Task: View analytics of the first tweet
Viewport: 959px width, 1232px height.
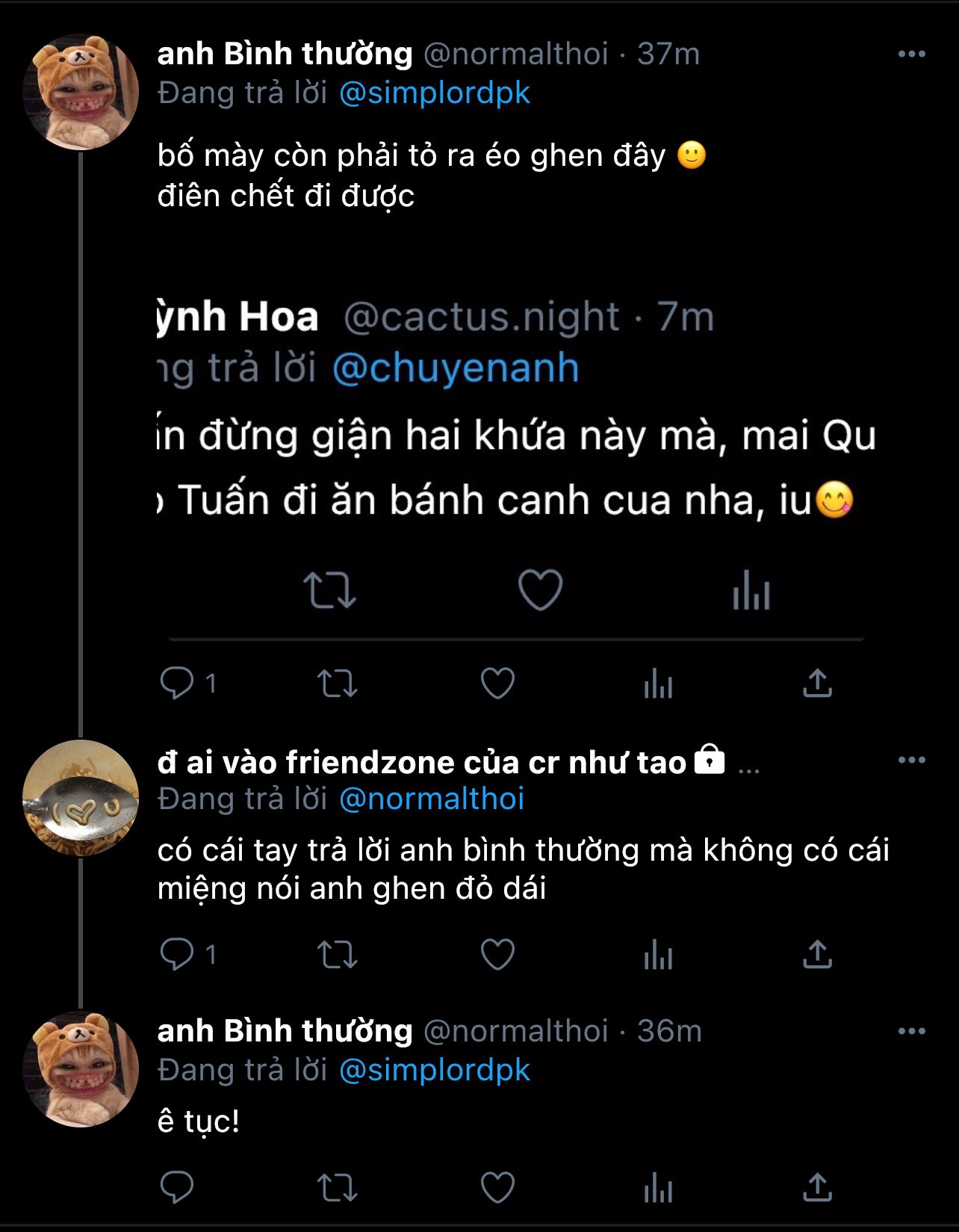Action: click(658, 683)
